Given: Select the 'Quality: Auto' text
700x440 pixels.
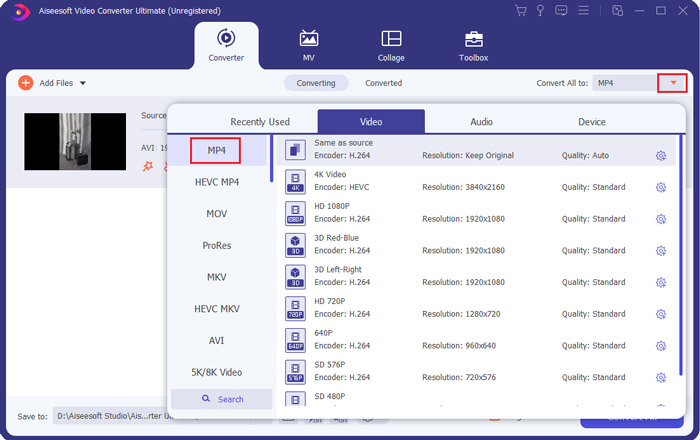Looking at the screenshot, I should (x=585, y=155).
